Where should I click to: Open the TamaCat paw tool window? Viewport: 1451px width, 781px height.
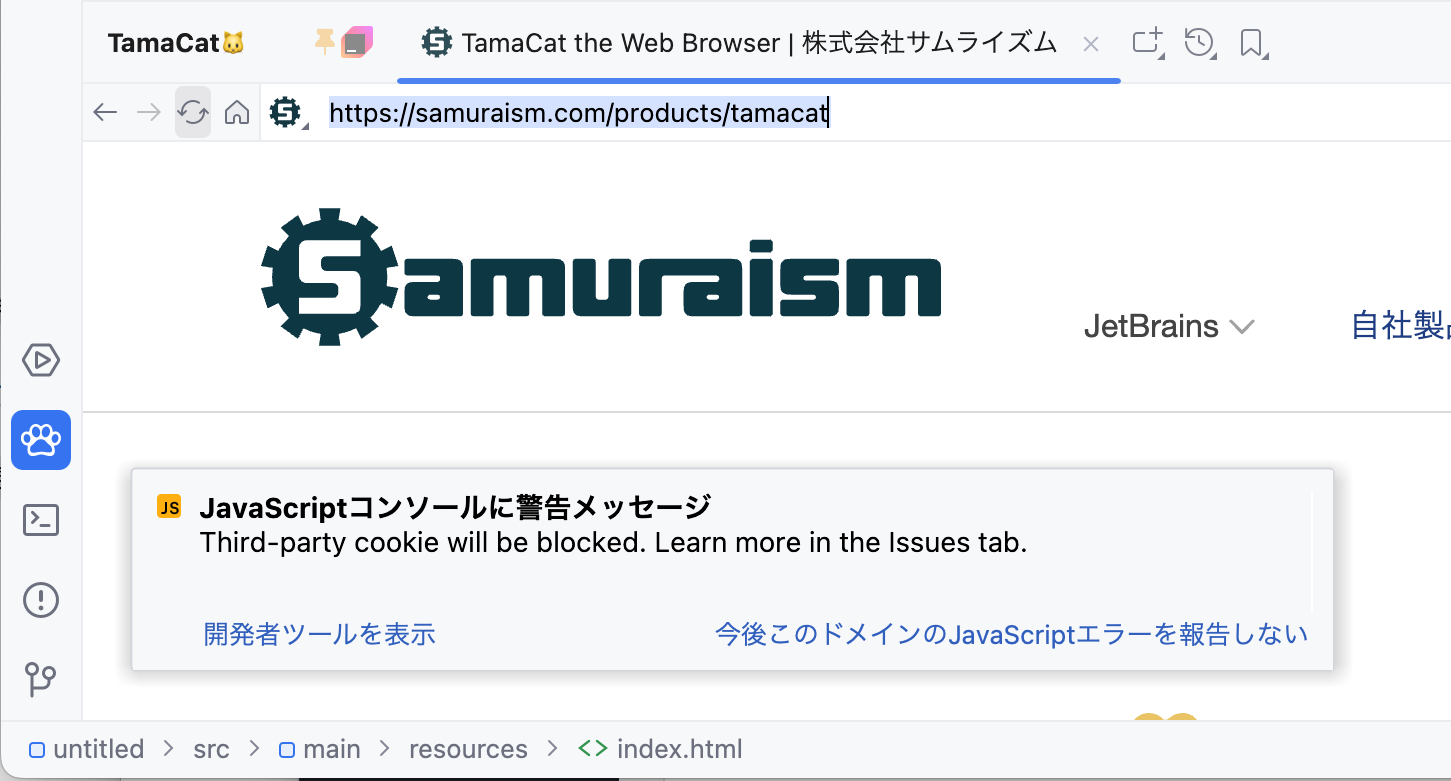coord(41,440)
